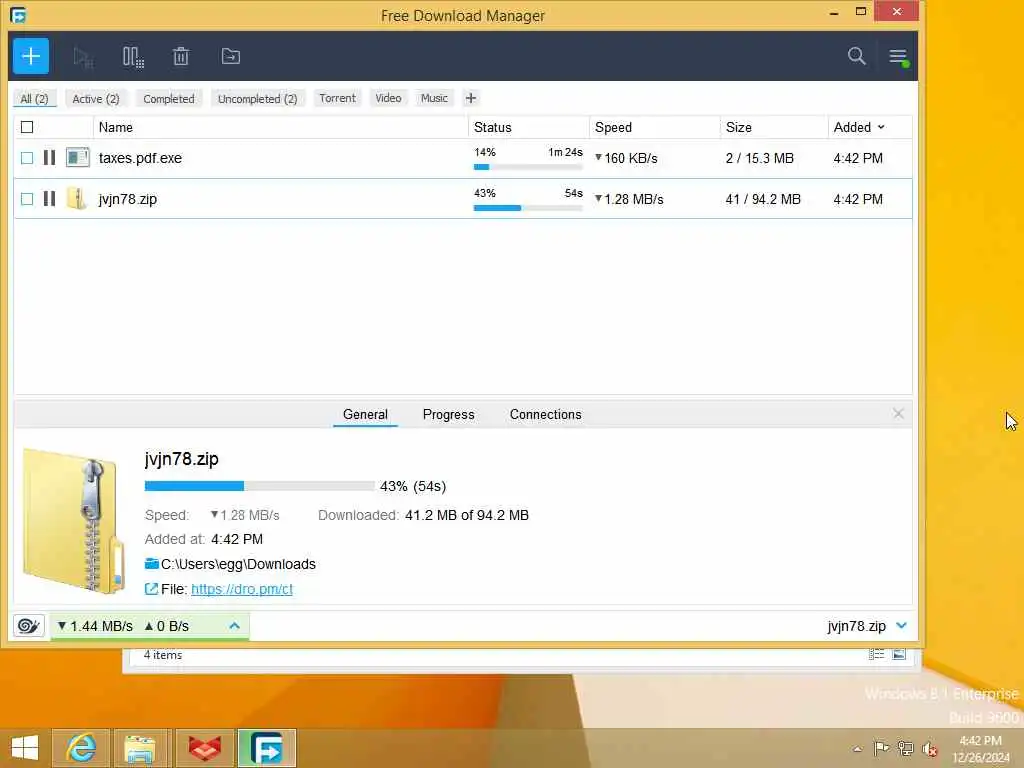Click the large zip folder thumbnail

click(x=73, y=520)
